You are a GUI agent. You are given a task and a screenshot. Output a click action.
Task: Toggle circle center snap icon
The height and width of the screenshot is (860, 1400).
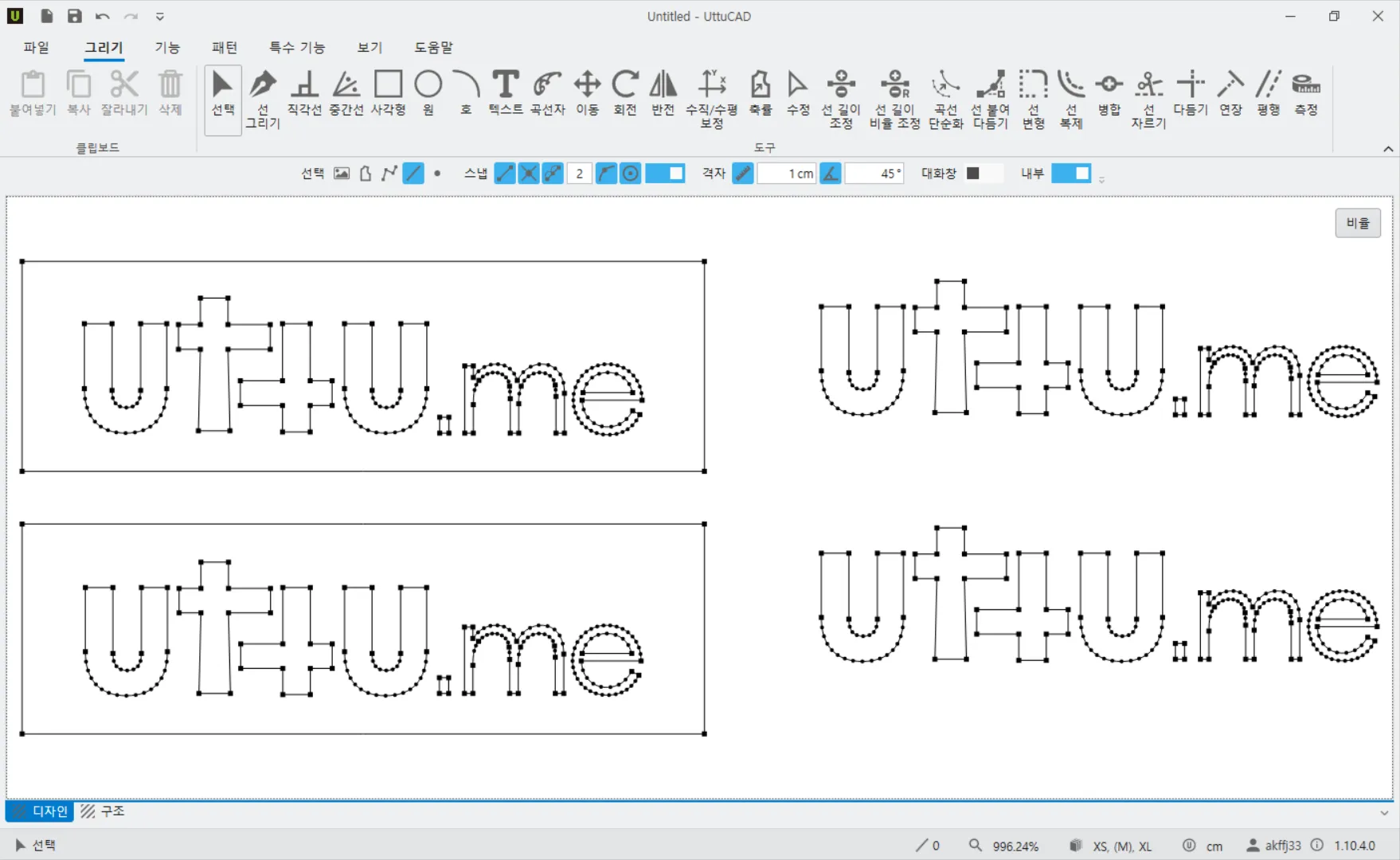pos(630,173)
